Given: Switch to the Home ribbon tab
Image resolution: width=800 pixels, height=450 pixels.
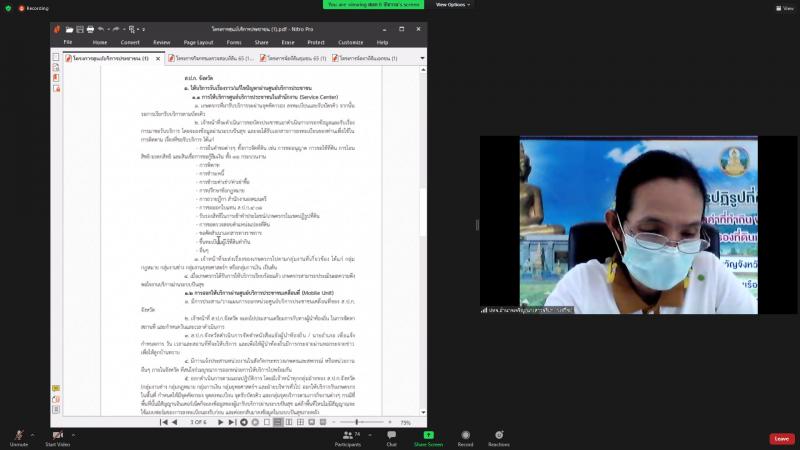Looking at the screenshot, I should (x=100, y=42).
